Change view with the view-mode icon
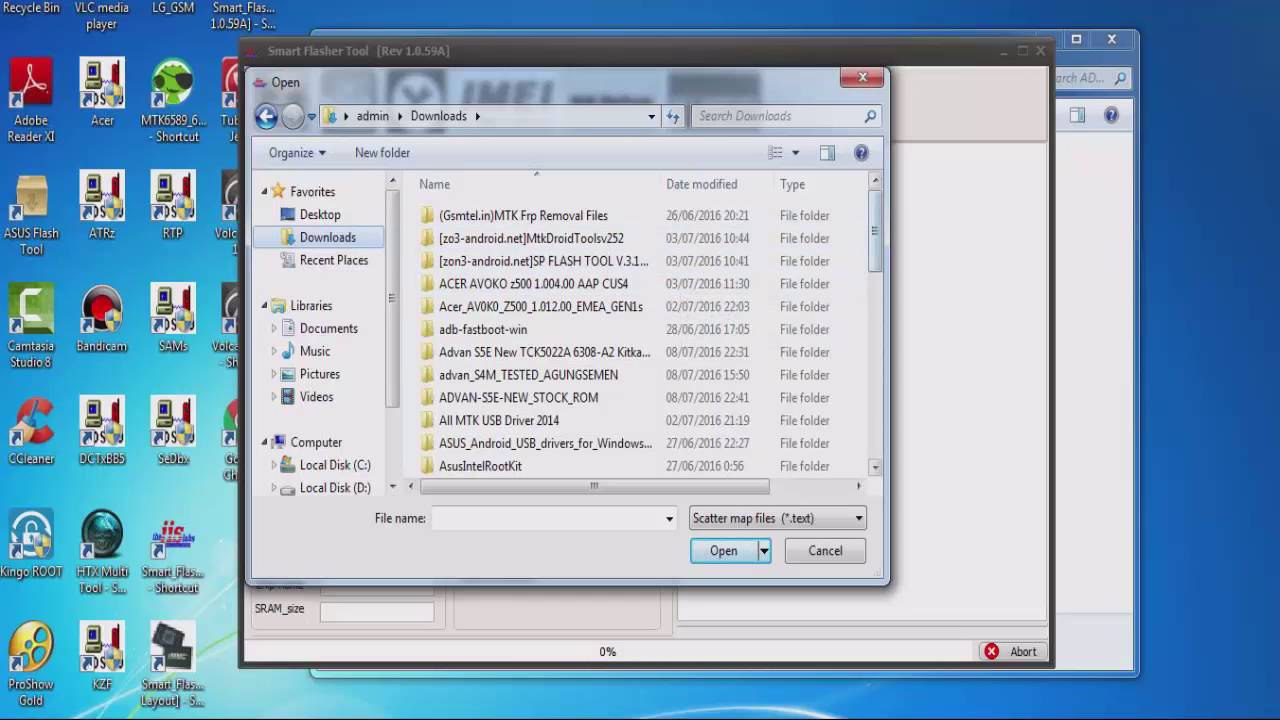 (775, 153)
